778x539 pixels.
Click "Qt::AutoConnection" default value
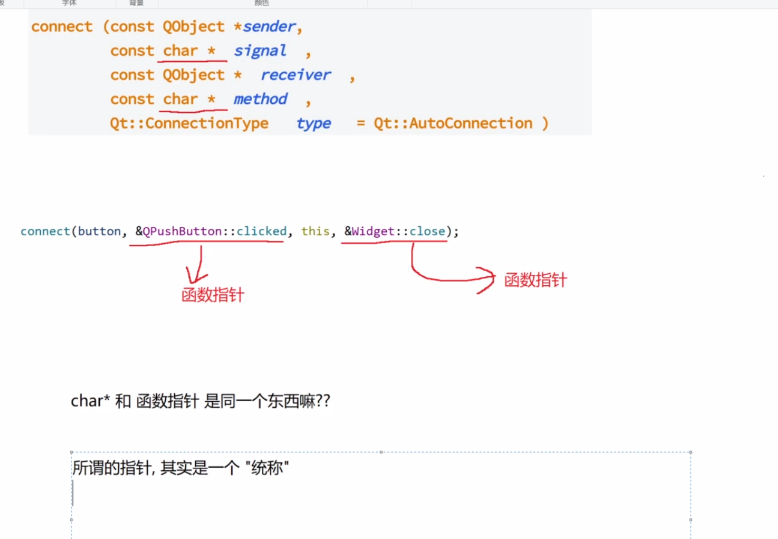[453, 123]
